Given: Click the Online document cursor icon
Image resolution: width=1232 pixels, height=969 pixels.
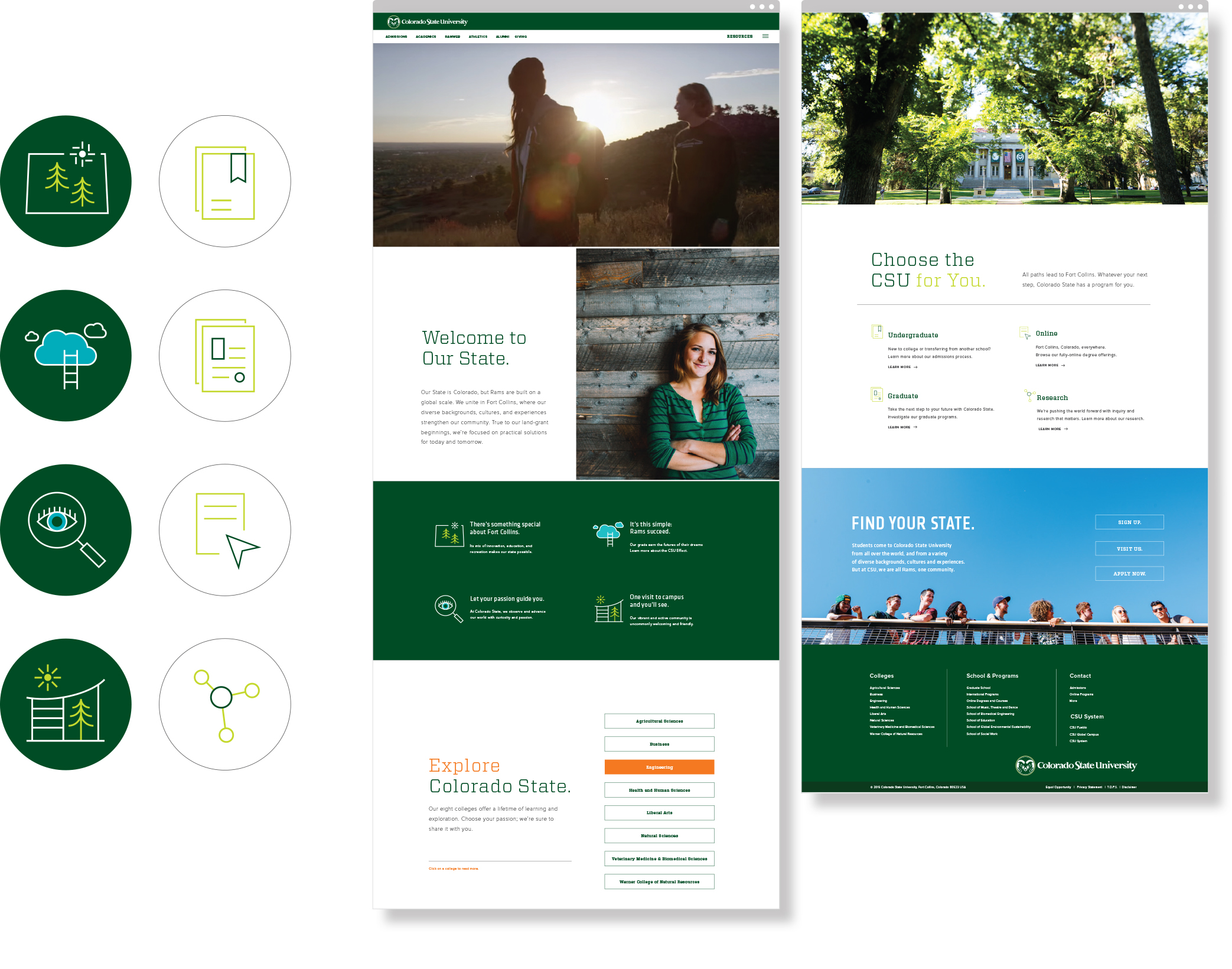Looking at the screenshot, I should click(x=1025, y=333).
